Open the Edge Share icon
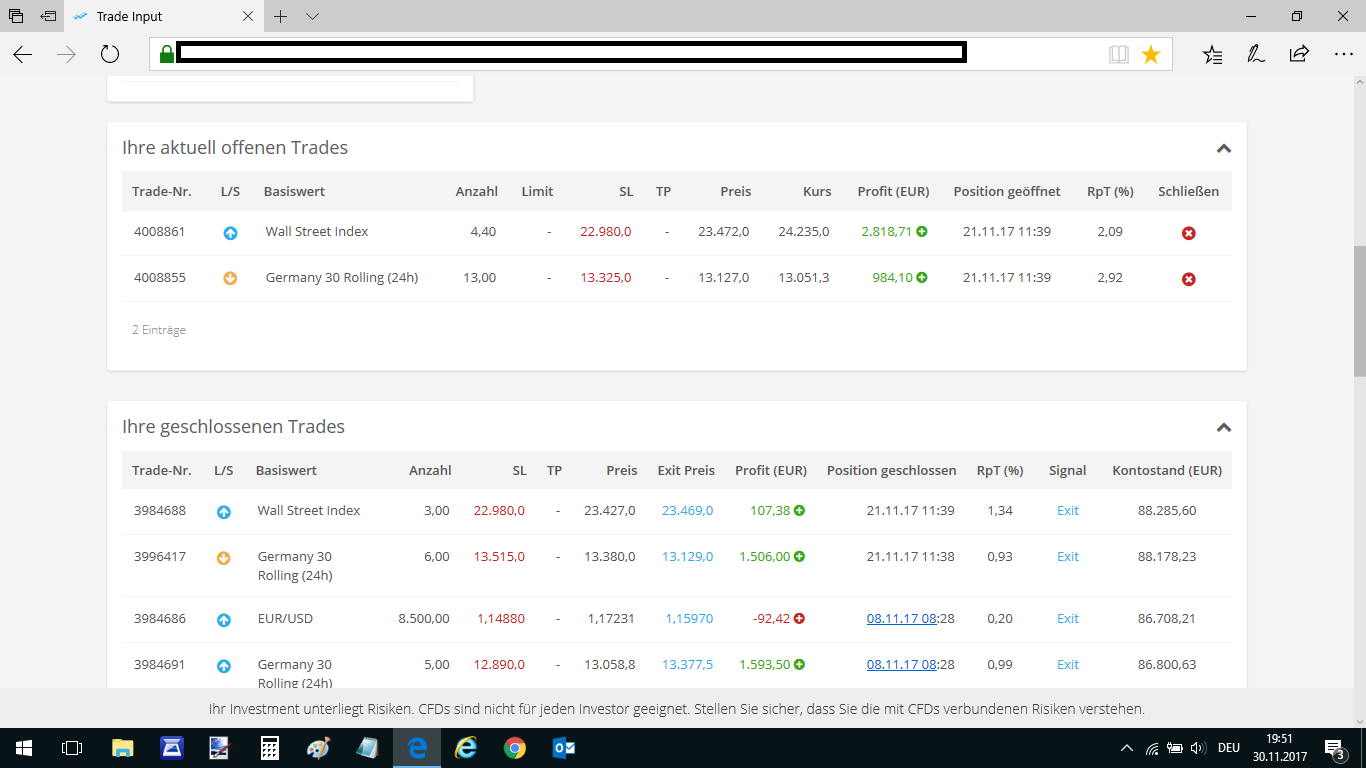 point(1299,55)
